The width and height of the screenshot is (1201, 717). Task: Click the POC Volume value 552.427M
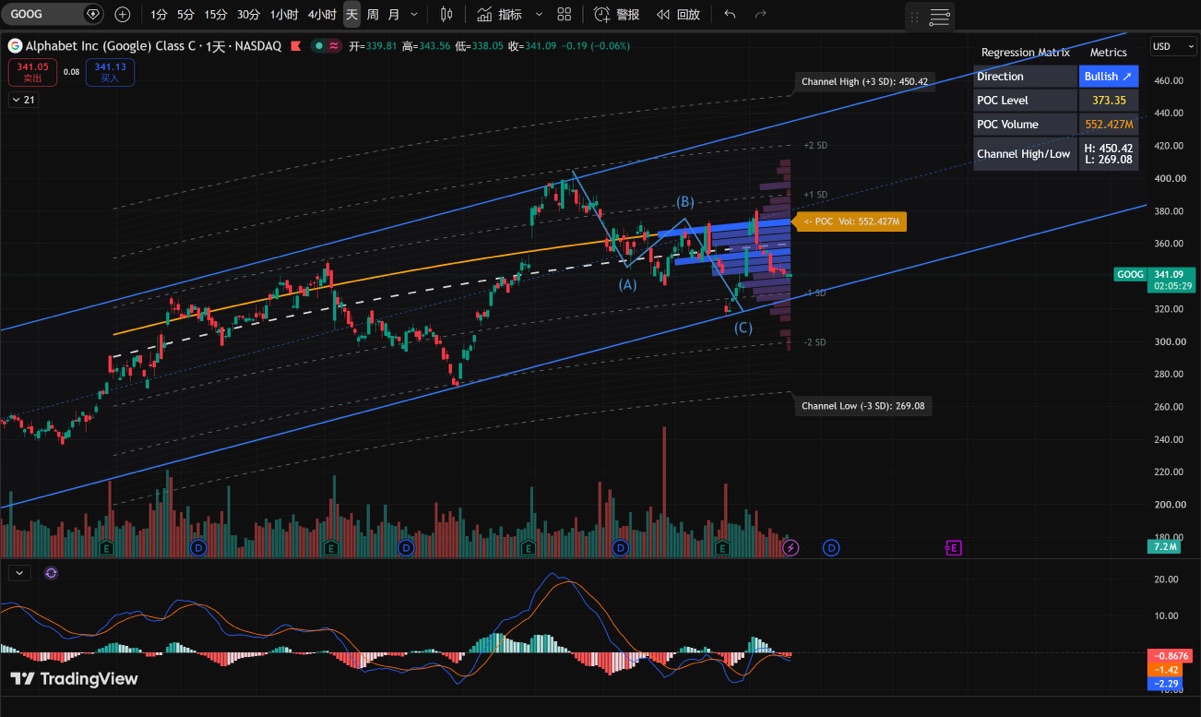[x=1108, y=124]
